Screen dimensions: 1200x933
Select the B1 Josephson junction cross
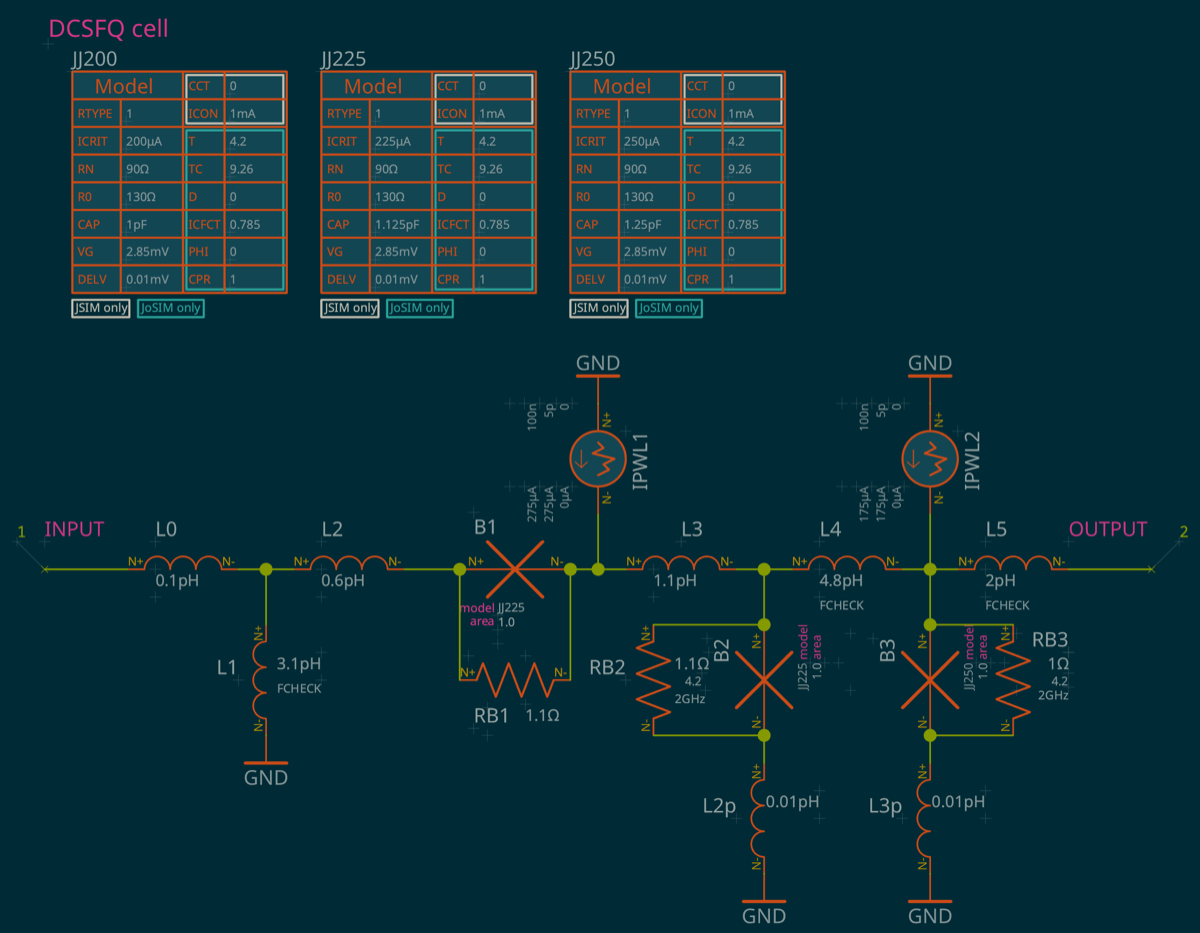click(x=514, y=569)
